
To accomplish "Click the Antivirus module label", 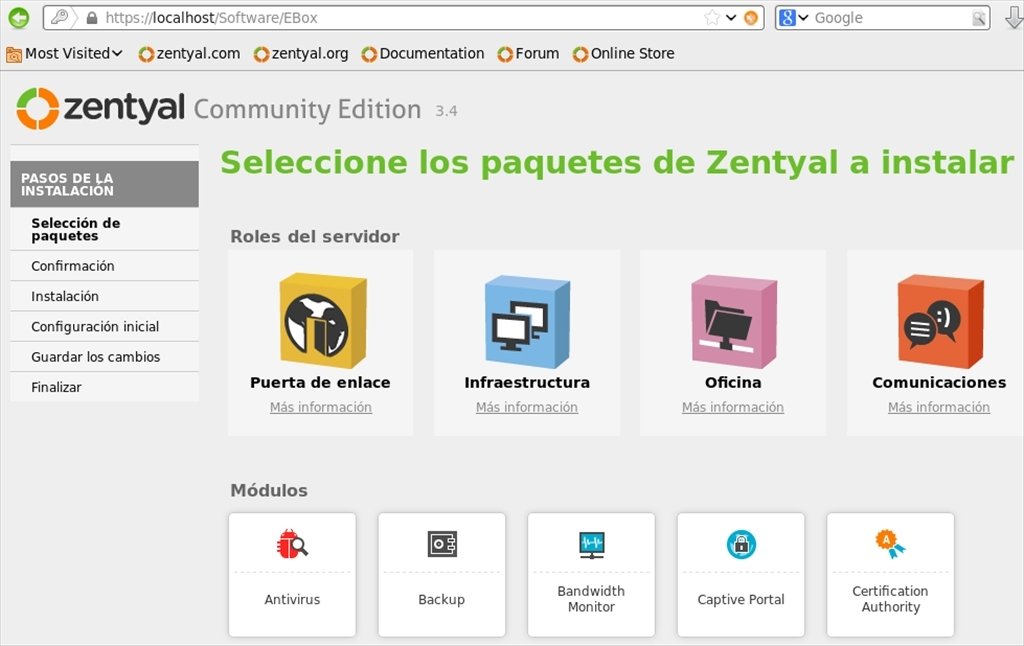I will click(292, 600).
